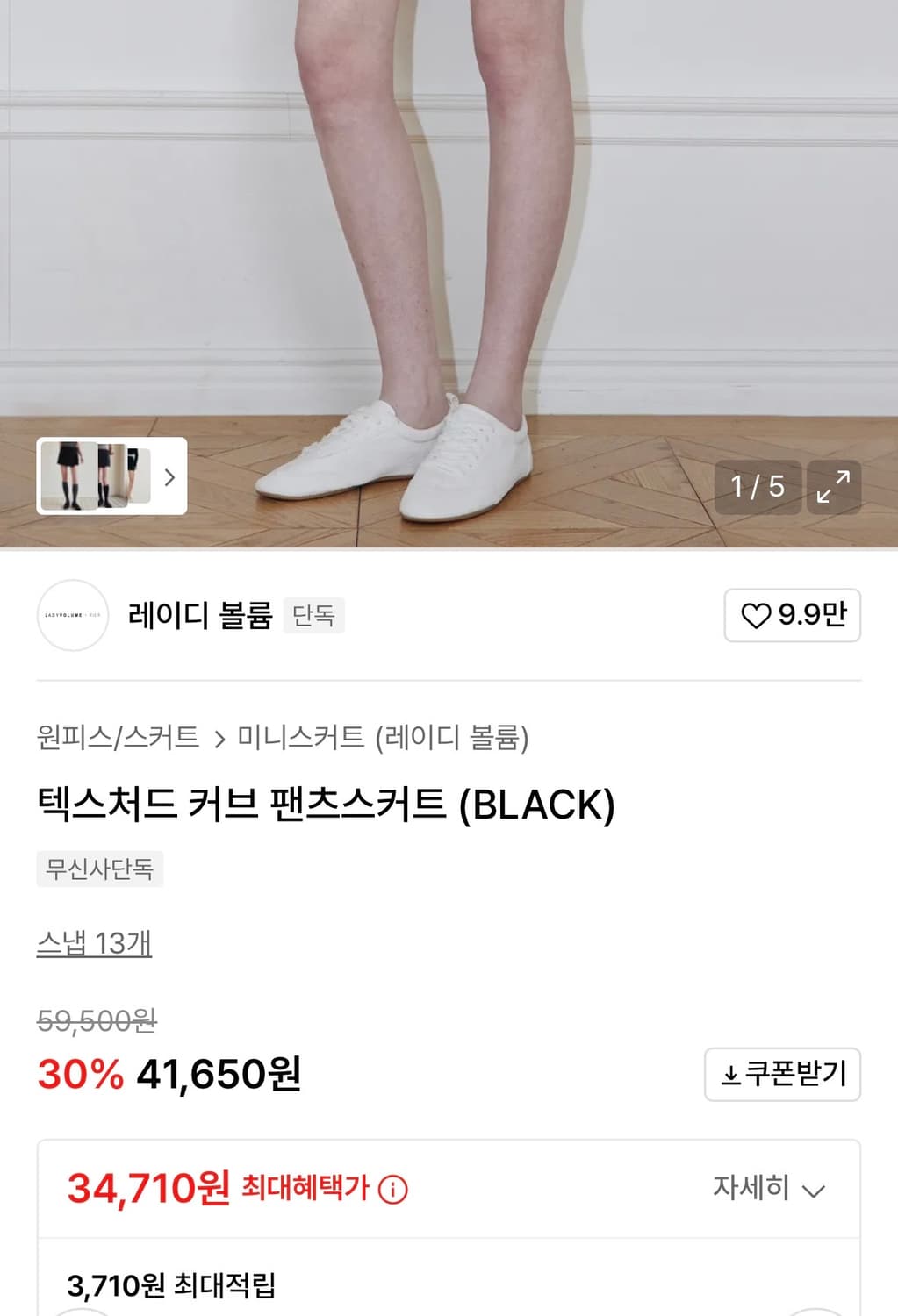Viewport: 898px width, 1316px height.
Task: Click the 1 / 5 image counter
Action: pos(758,487)
